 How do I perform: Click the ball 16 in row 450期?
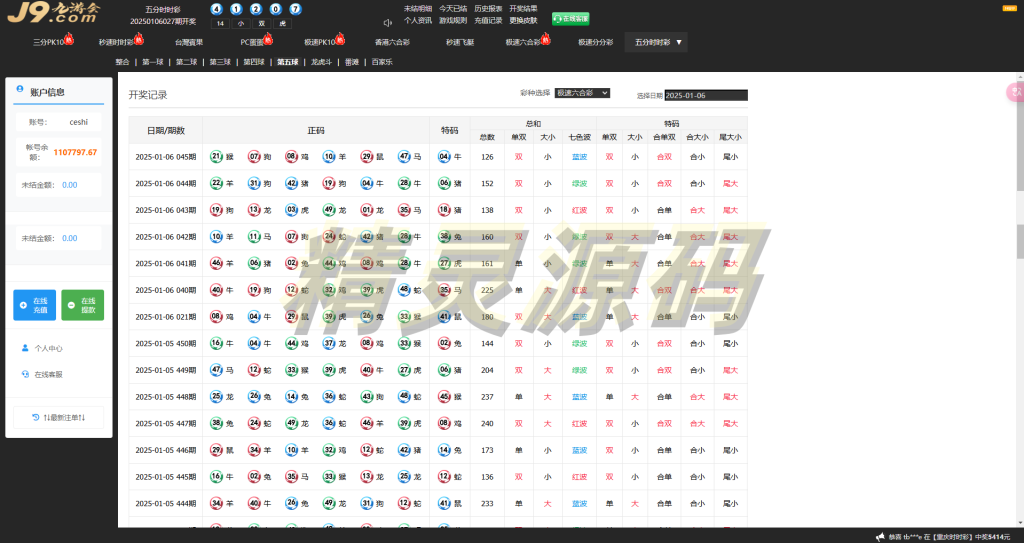pyautogui.click(x=216, y=344)
